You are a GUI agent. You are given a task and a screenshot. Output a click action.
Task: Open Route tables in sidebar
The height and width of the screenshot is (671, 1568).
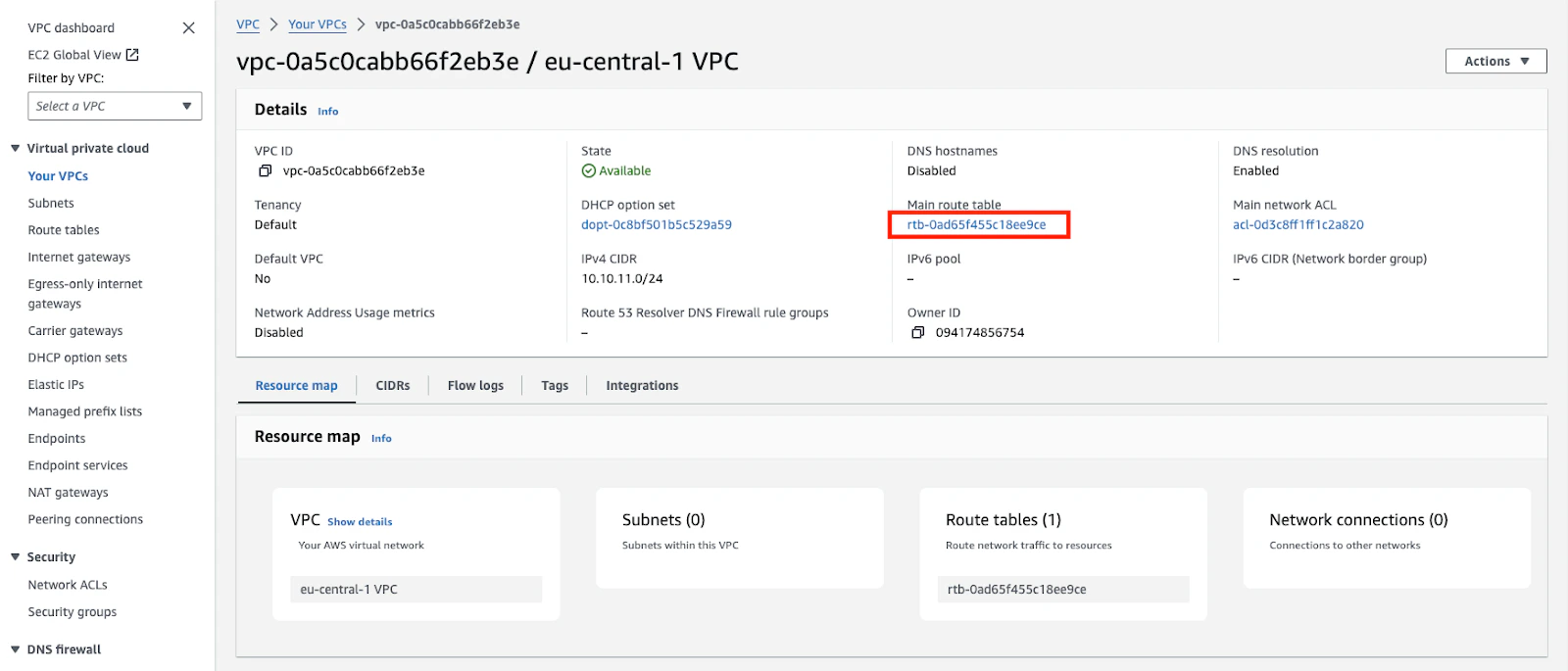64,230
